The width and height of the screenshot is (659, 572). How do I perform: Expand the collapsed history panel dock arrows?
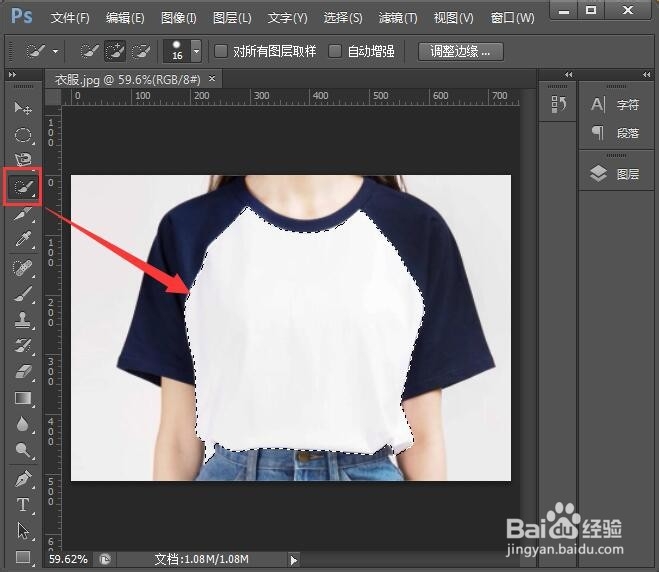[569, 74]
